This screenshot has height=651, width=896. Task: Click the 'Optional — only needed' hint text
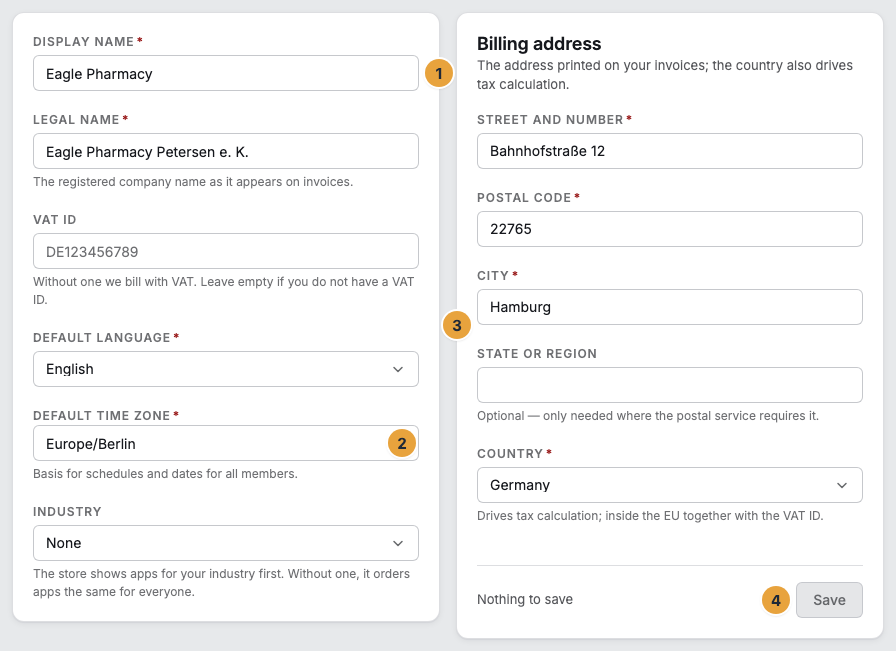tap(648, 416)
